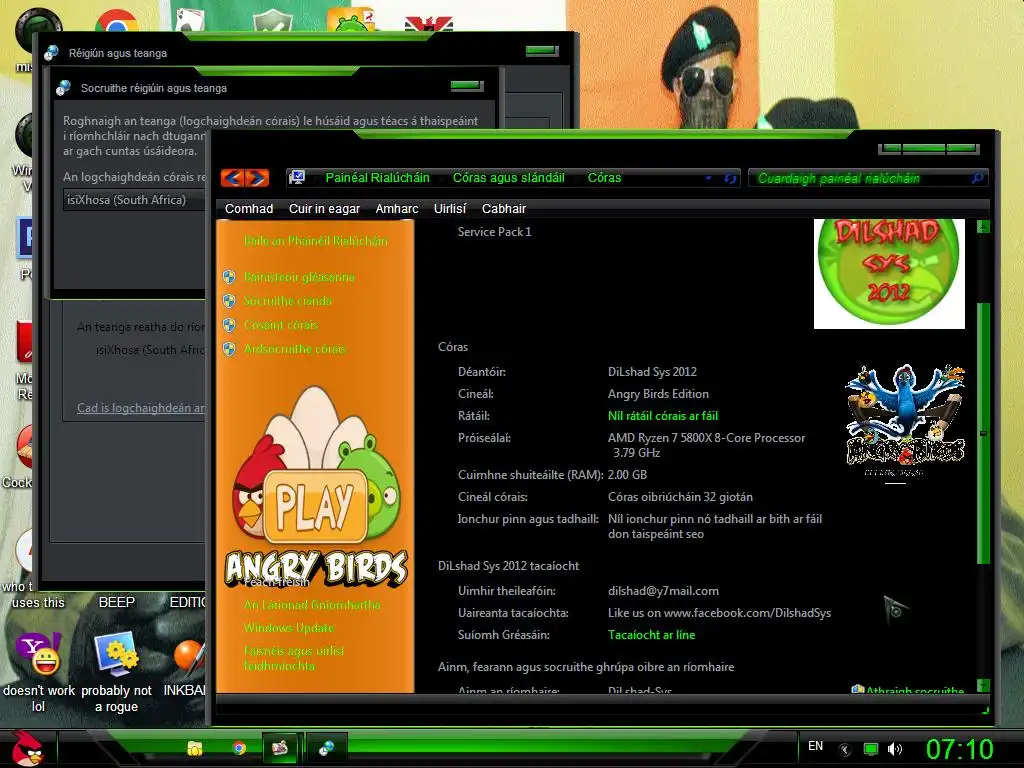Image resolution: width=1024 pixels, height=768 pixels.
Task: Click the 07:10 taskbar clock
Action: [960, 749]
